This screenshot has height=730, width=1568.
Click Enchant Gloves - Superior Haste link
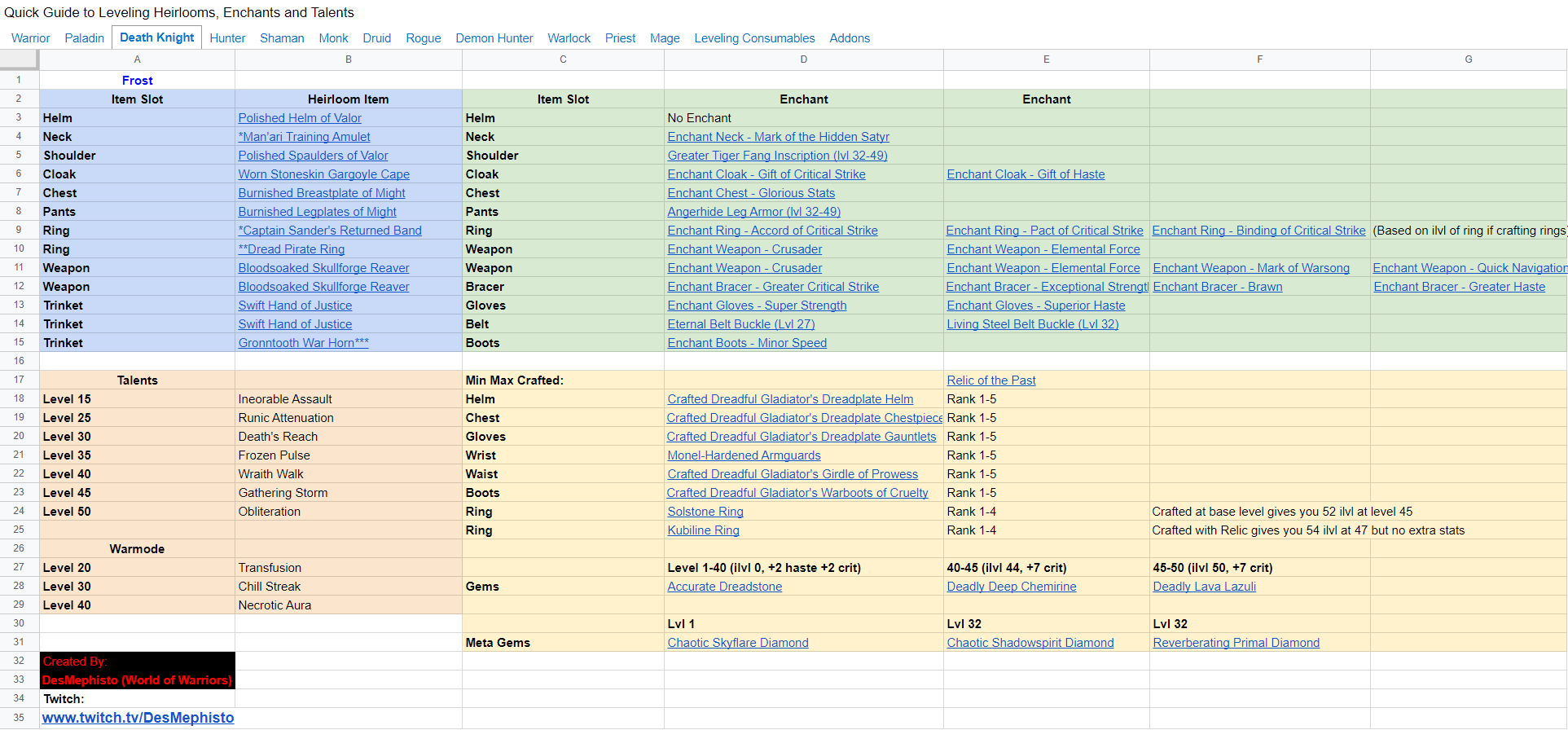1036,306
